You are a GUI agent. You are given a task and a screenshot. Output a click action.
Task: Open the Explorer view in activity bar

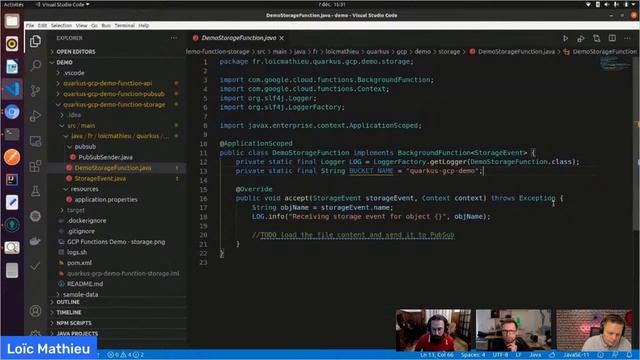[36, 41]
